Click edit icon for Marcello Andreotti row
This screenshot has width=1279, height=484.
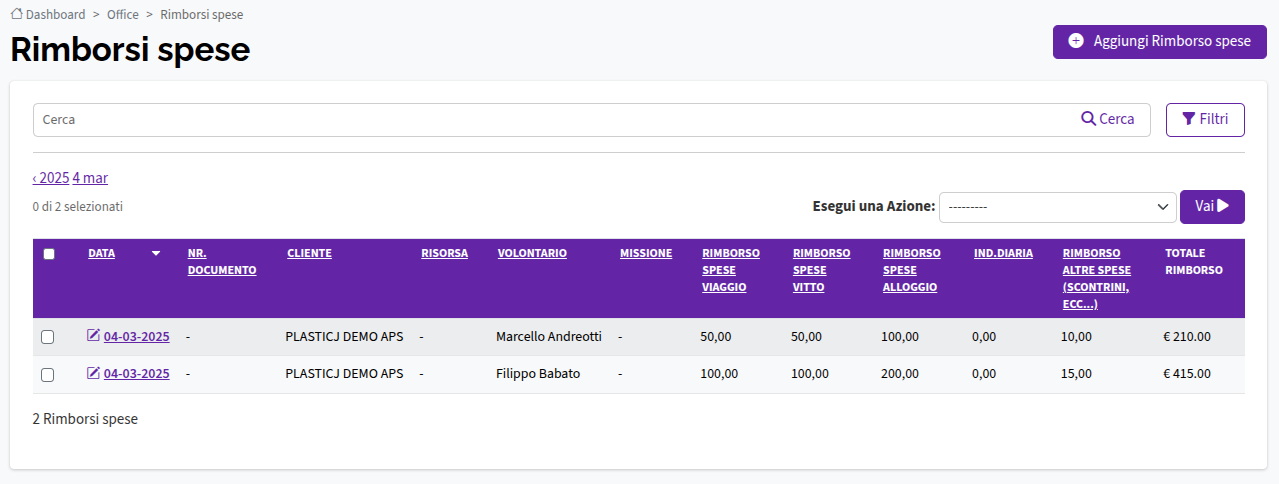coord(93,336)
